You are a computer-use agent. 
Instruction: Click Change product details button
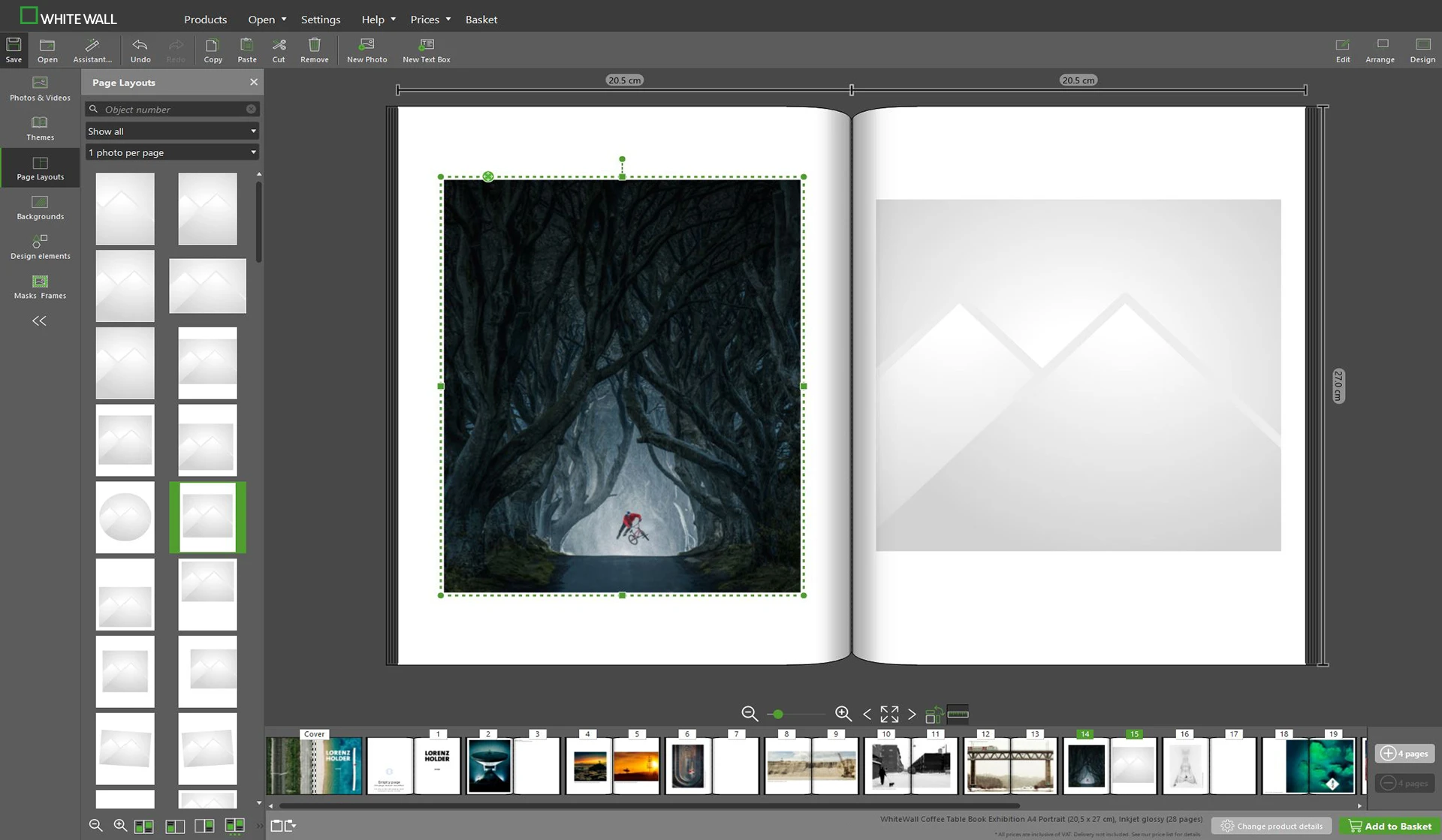click(x=1272, y=826)
